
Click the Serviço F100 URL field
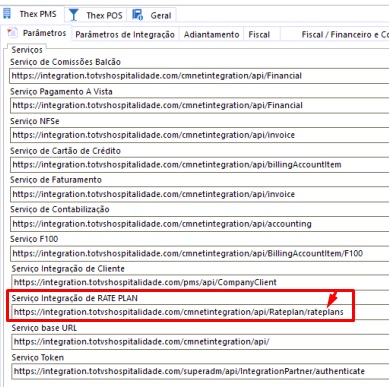pos(199,253)
